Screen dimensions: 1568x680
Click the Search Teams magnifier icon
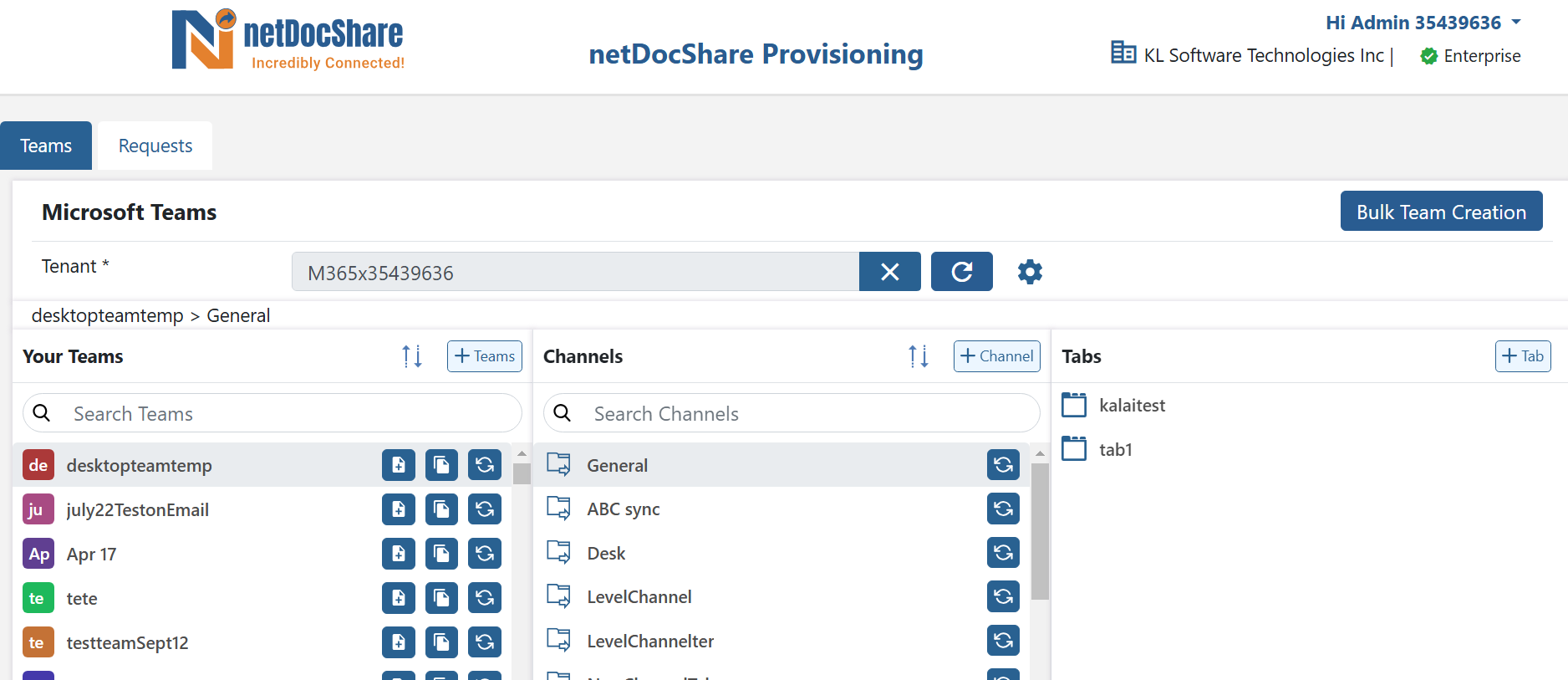point(42,413)
